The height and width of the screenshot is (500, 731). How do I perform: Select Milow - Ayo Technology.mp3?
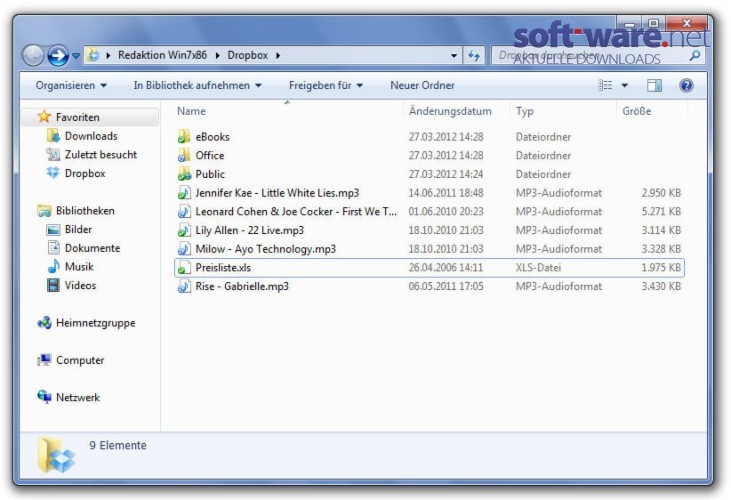pos(265,248)
